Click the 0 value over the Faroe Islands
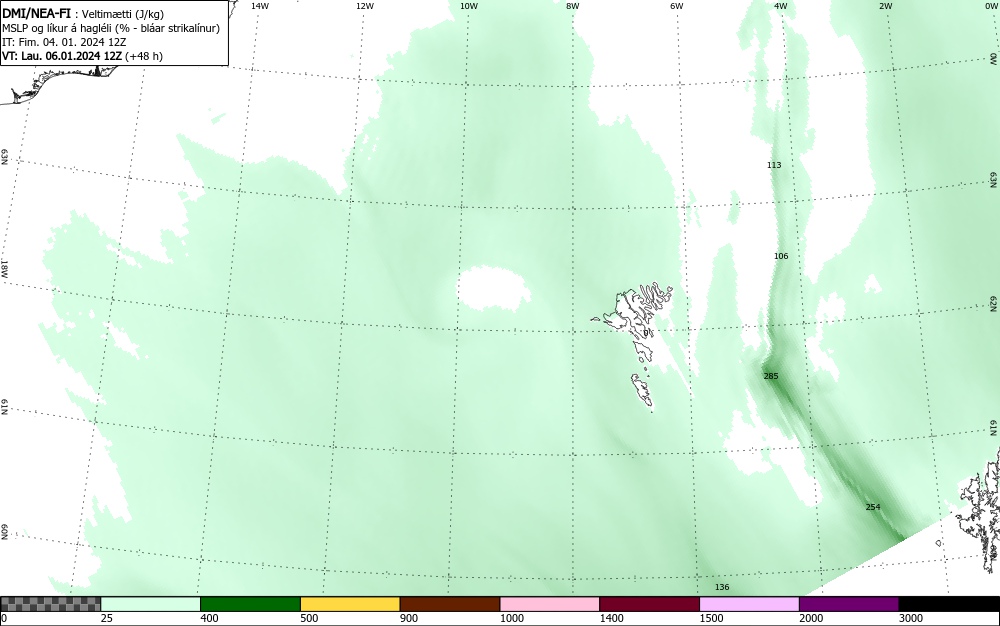1000x626 pixels. click(645, 333)
